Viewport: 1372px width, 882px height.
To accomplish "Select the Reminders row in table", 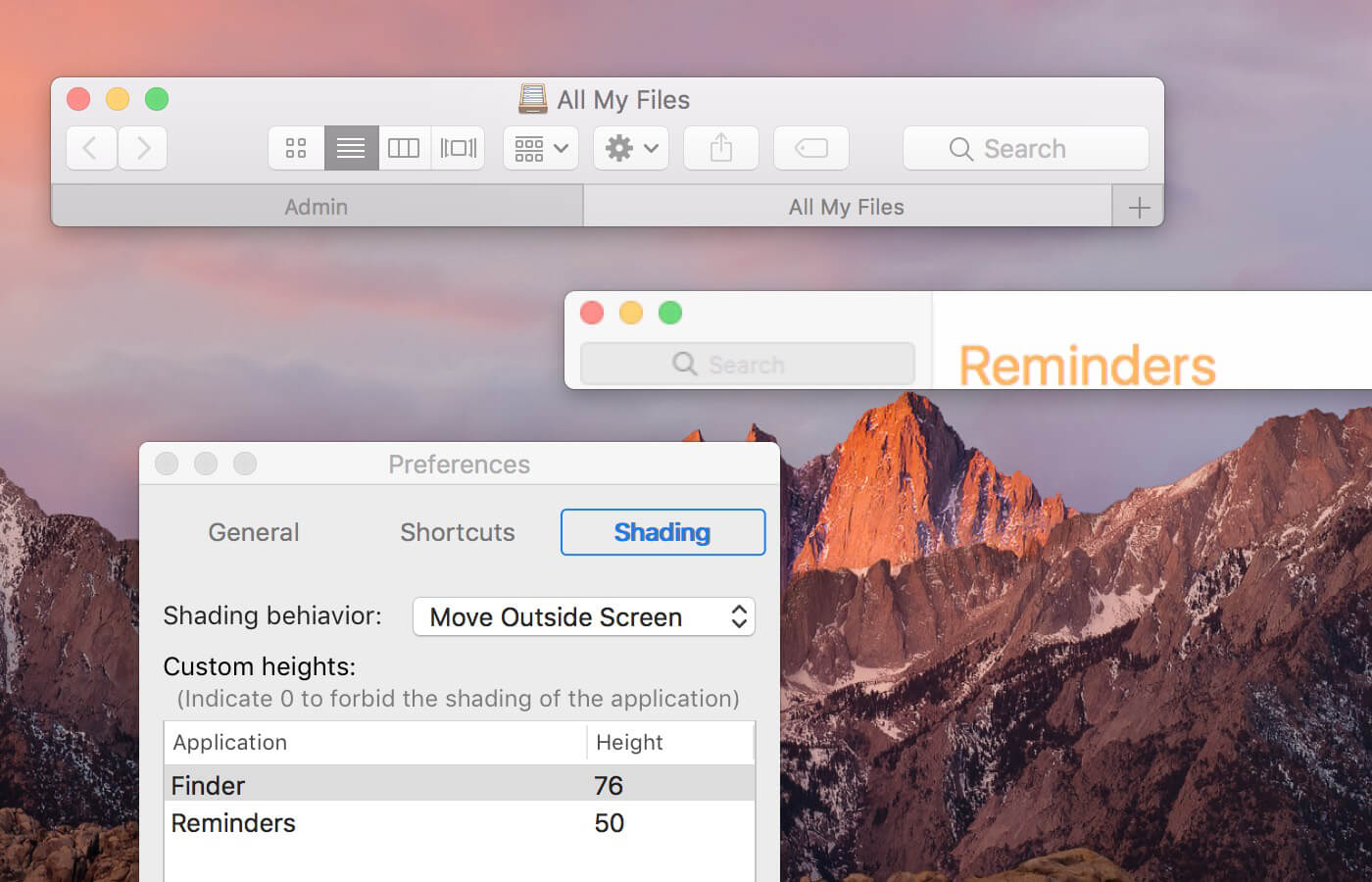I will coord(460,823).
